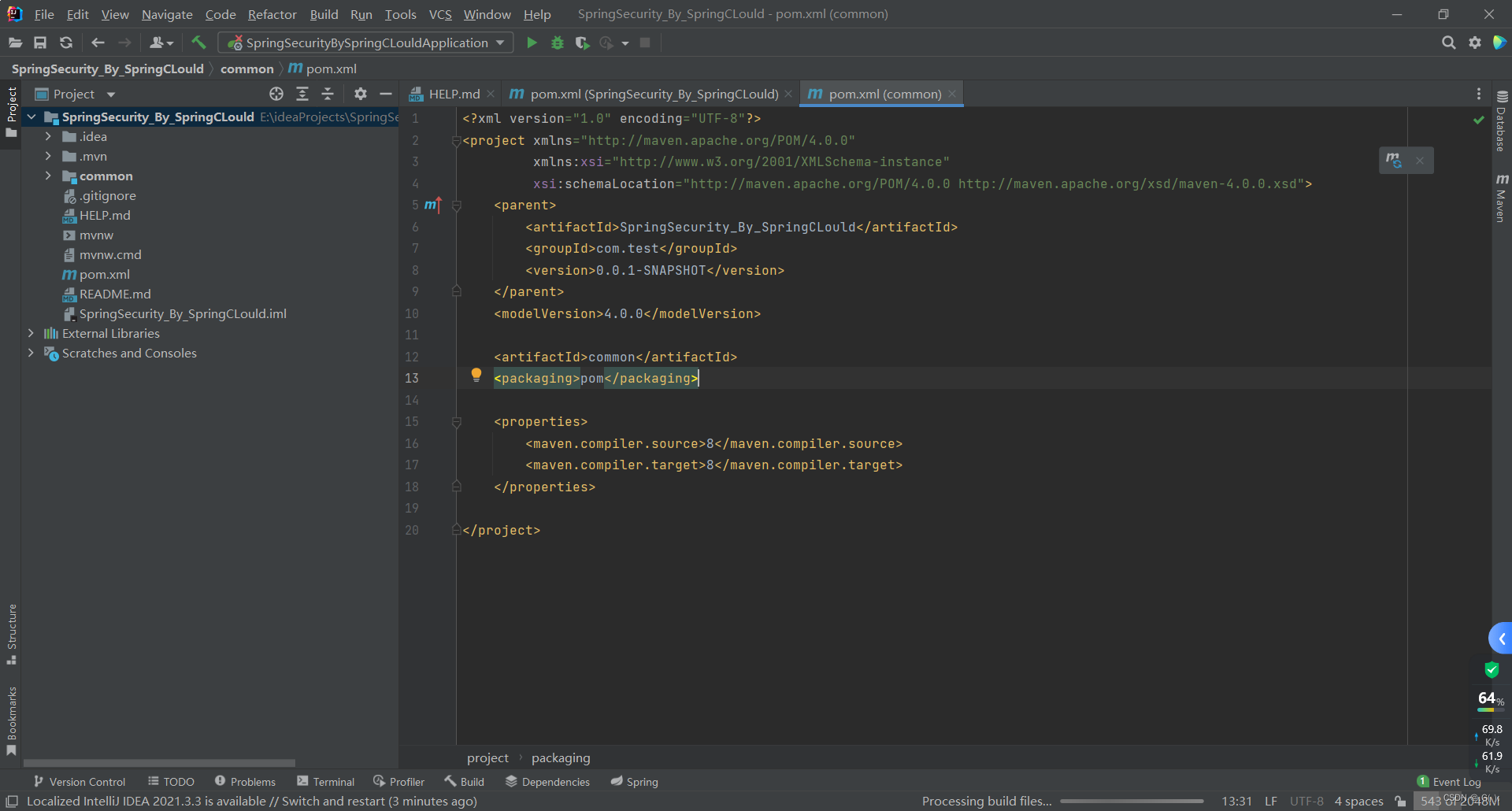Close pom.xml (common) tab
1512x811 pixels.
pos(952,94)
